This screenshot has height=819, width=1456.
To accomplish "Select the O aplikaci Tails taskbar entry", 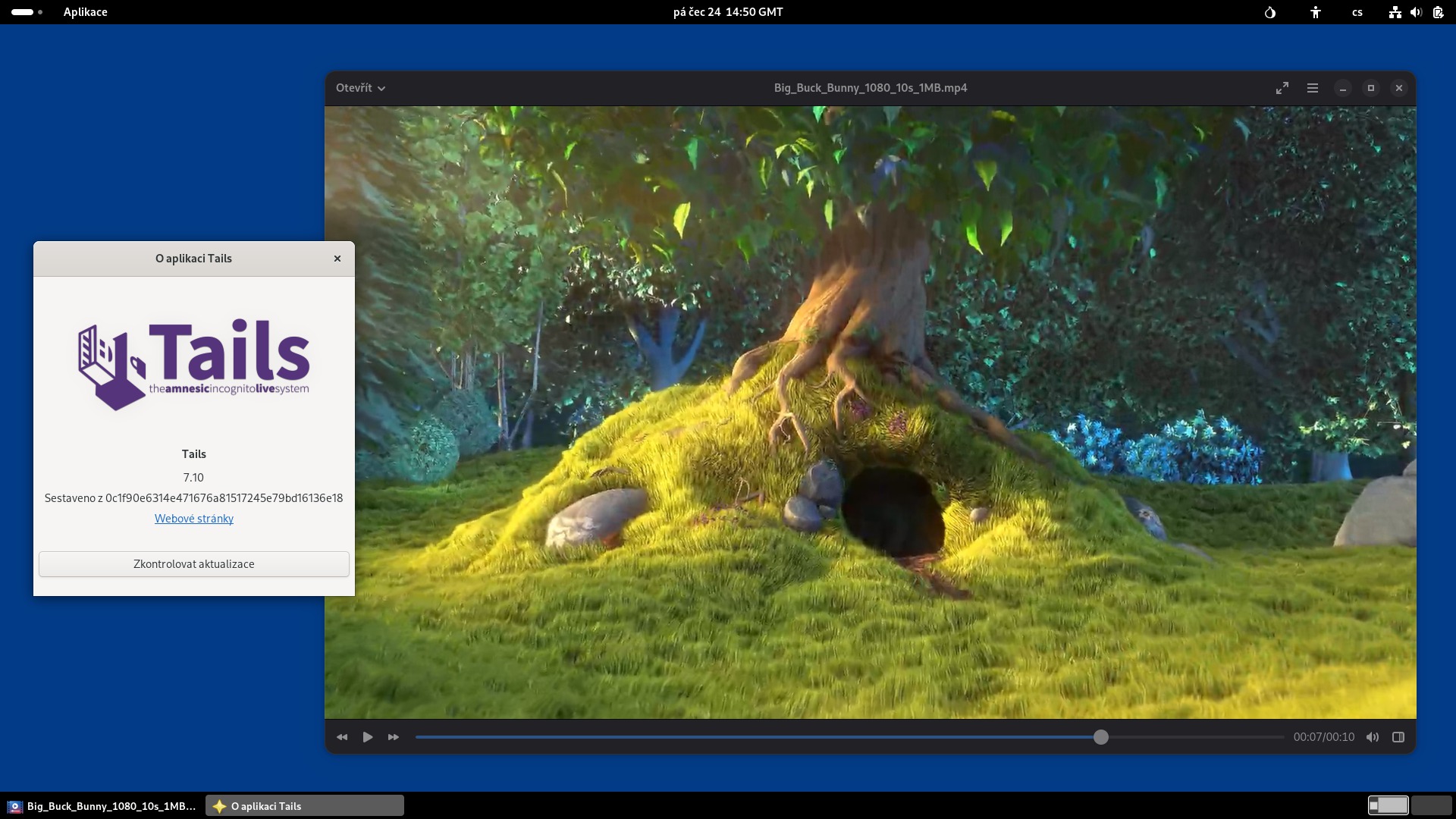I will pyautogui.click(x=304, y=806).
